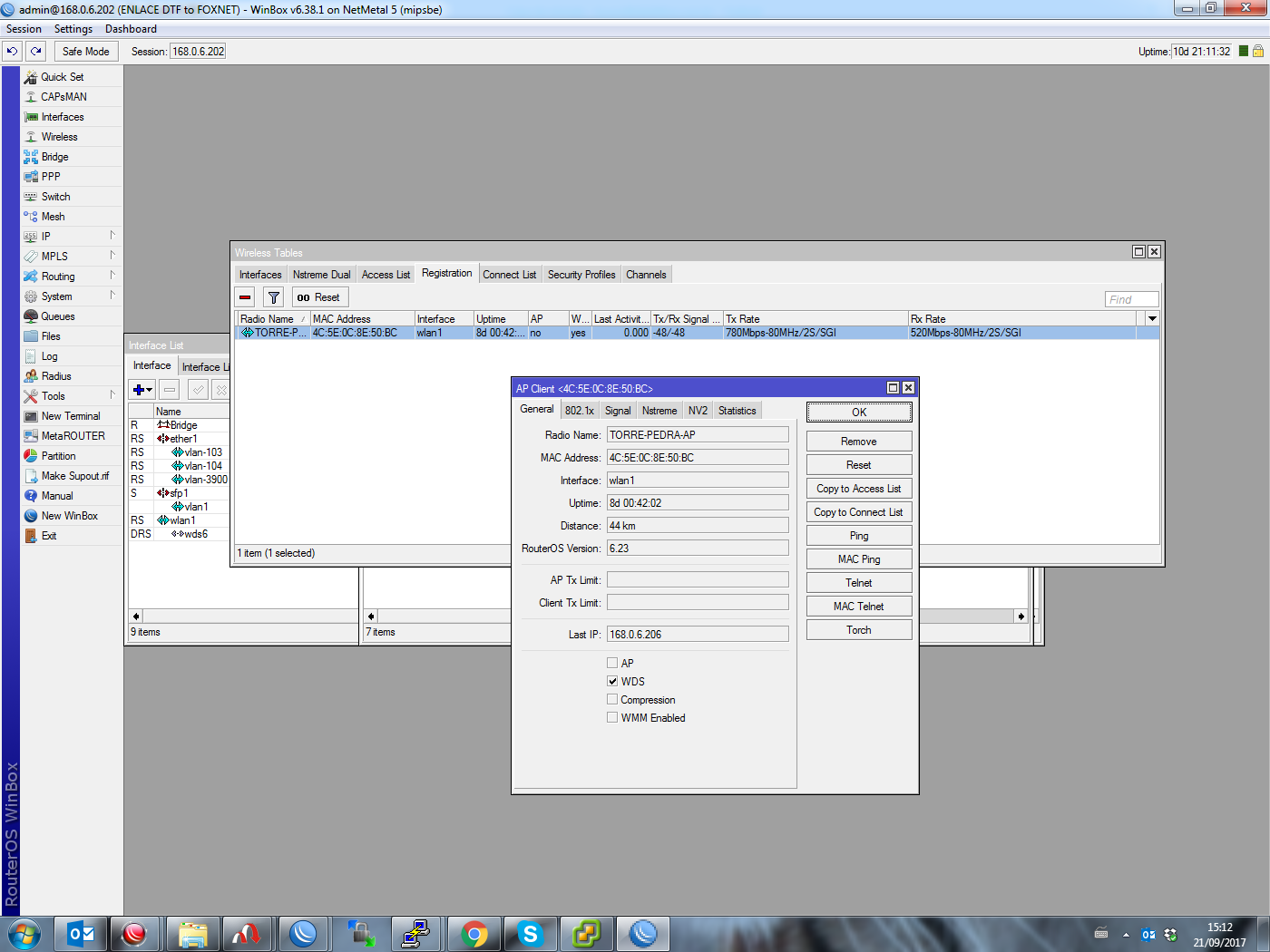Image resolution: width=1270 pixels, height=952 pixels.
Task: Click the Torch button
Action: pos(859,630)
